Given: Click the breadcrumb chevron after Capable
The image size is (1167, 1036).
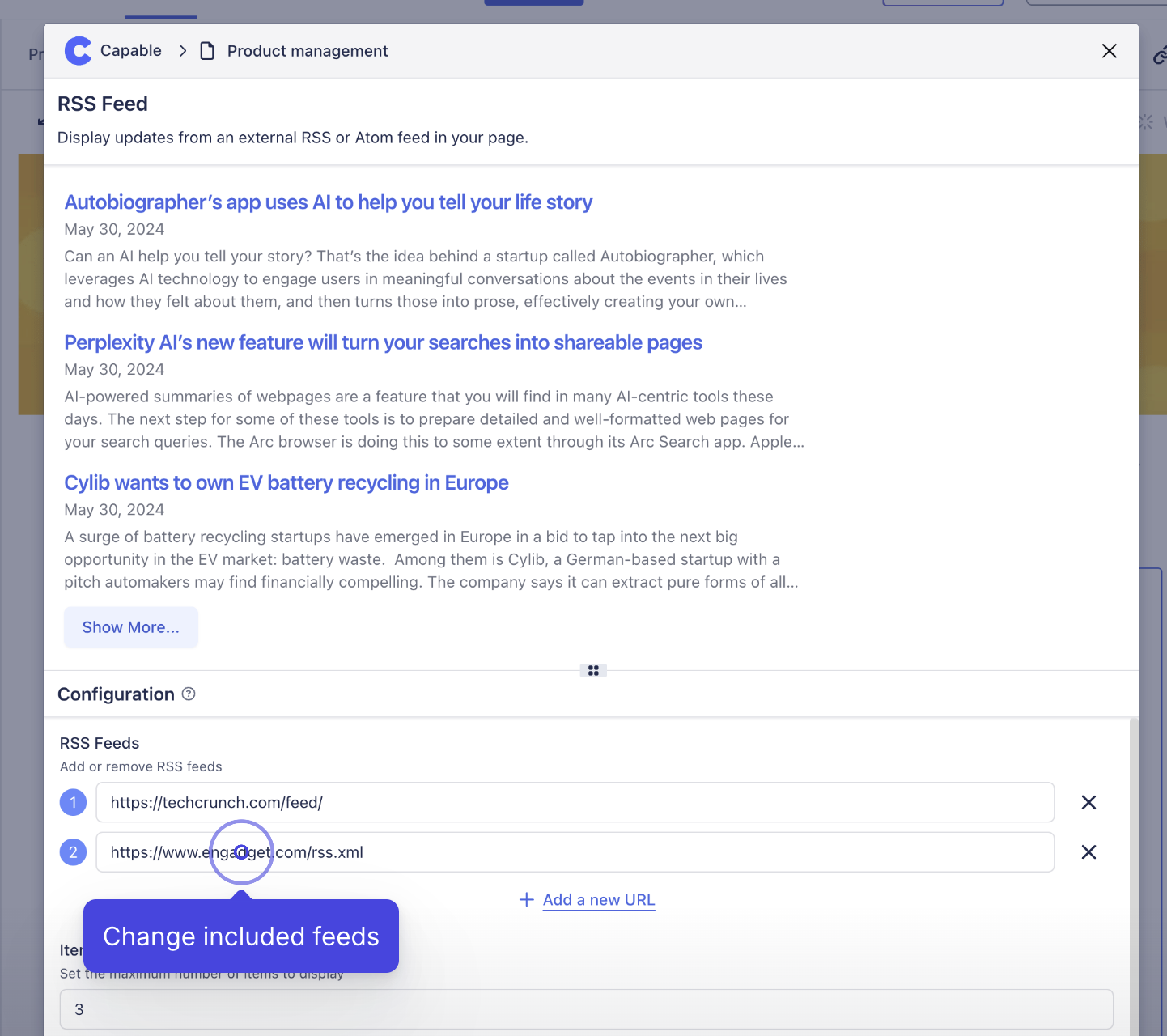Looking at the screenshot, I should [x=183, y=51].
